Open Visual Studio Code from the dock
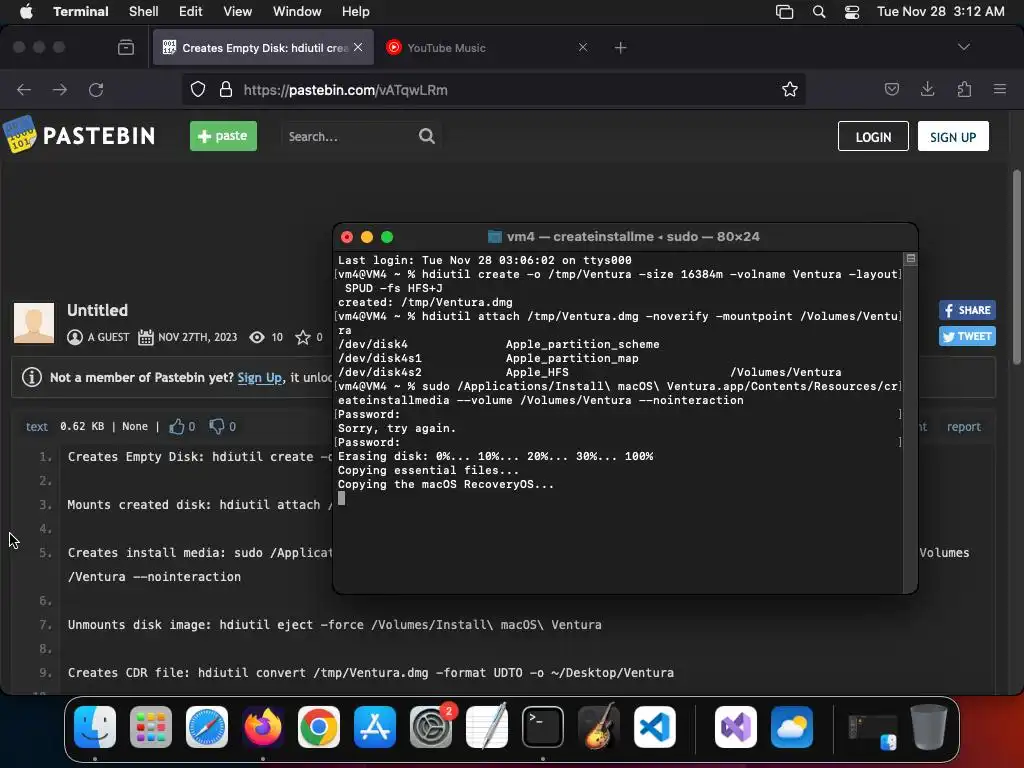Screen dimensions: 1024x768 tap(654, 727)
